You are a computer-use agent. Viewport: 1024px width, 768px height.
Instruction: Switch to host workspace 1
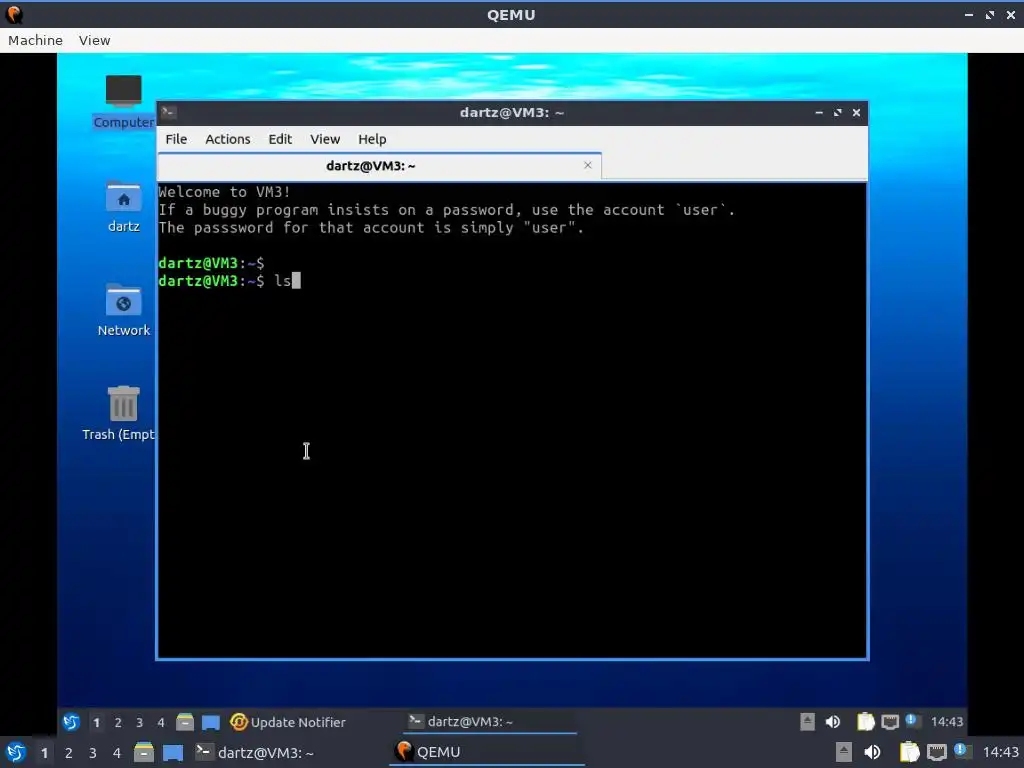pos(44,753)
